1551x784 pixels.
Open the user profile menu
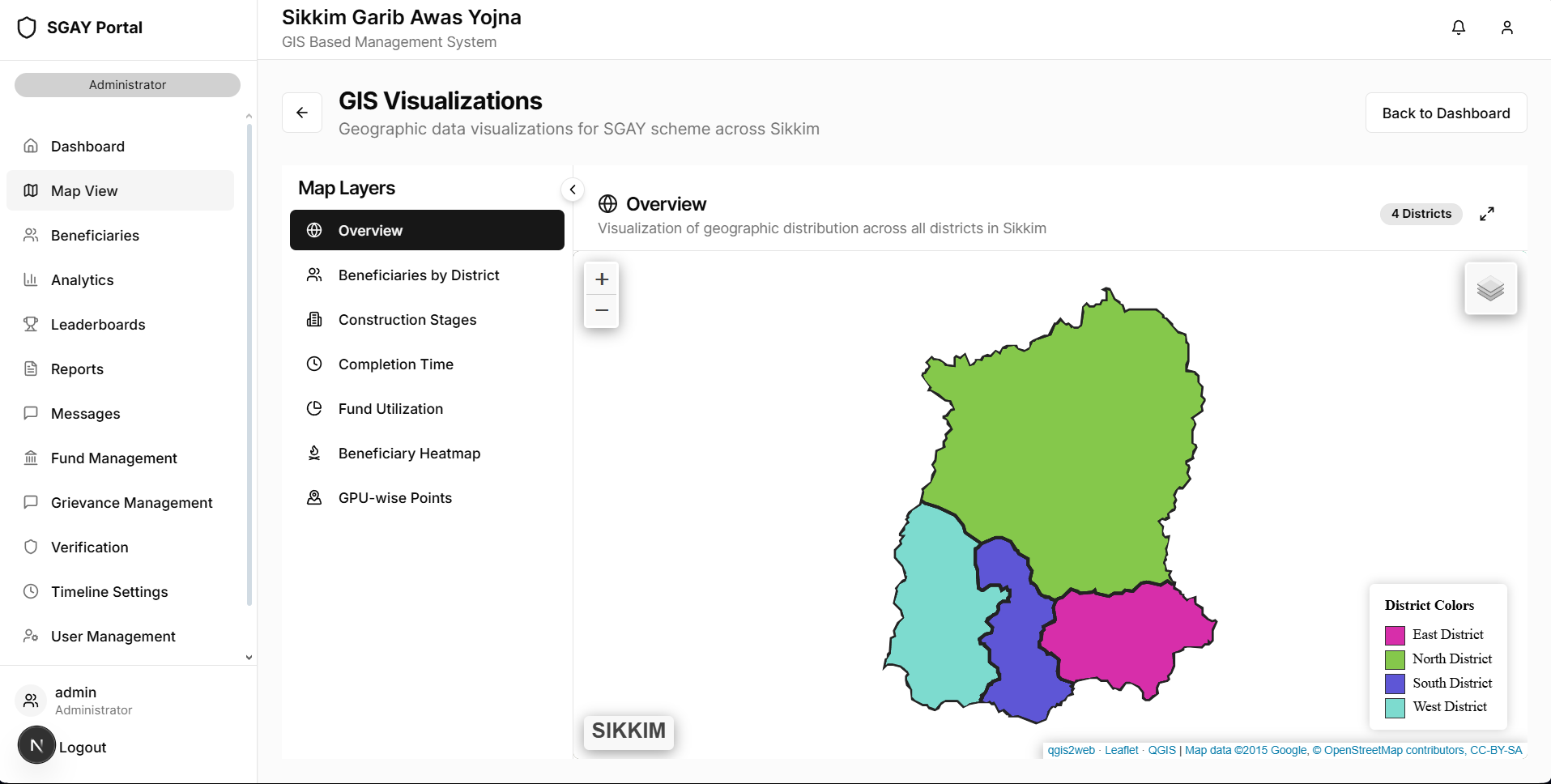[1507, 27]
